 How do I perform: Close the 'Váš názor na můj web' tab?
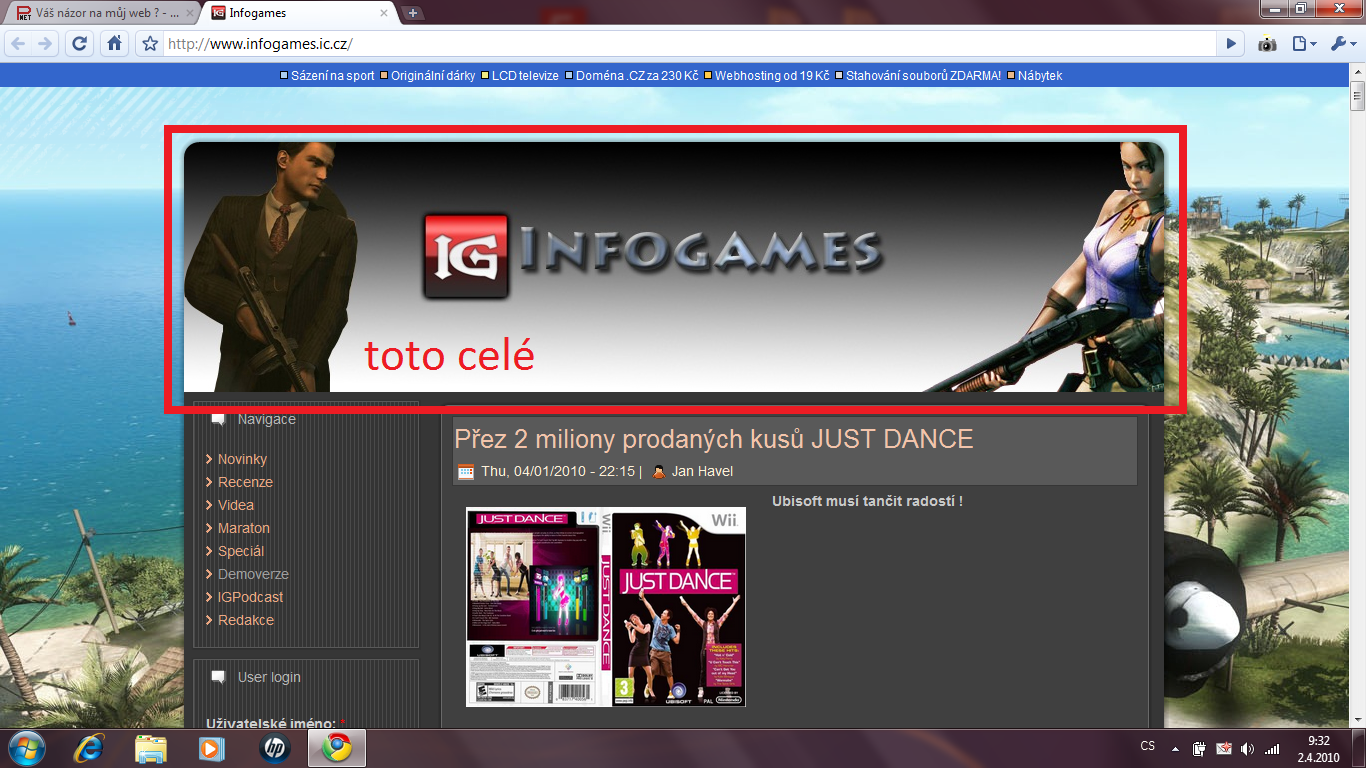(188, 13)
